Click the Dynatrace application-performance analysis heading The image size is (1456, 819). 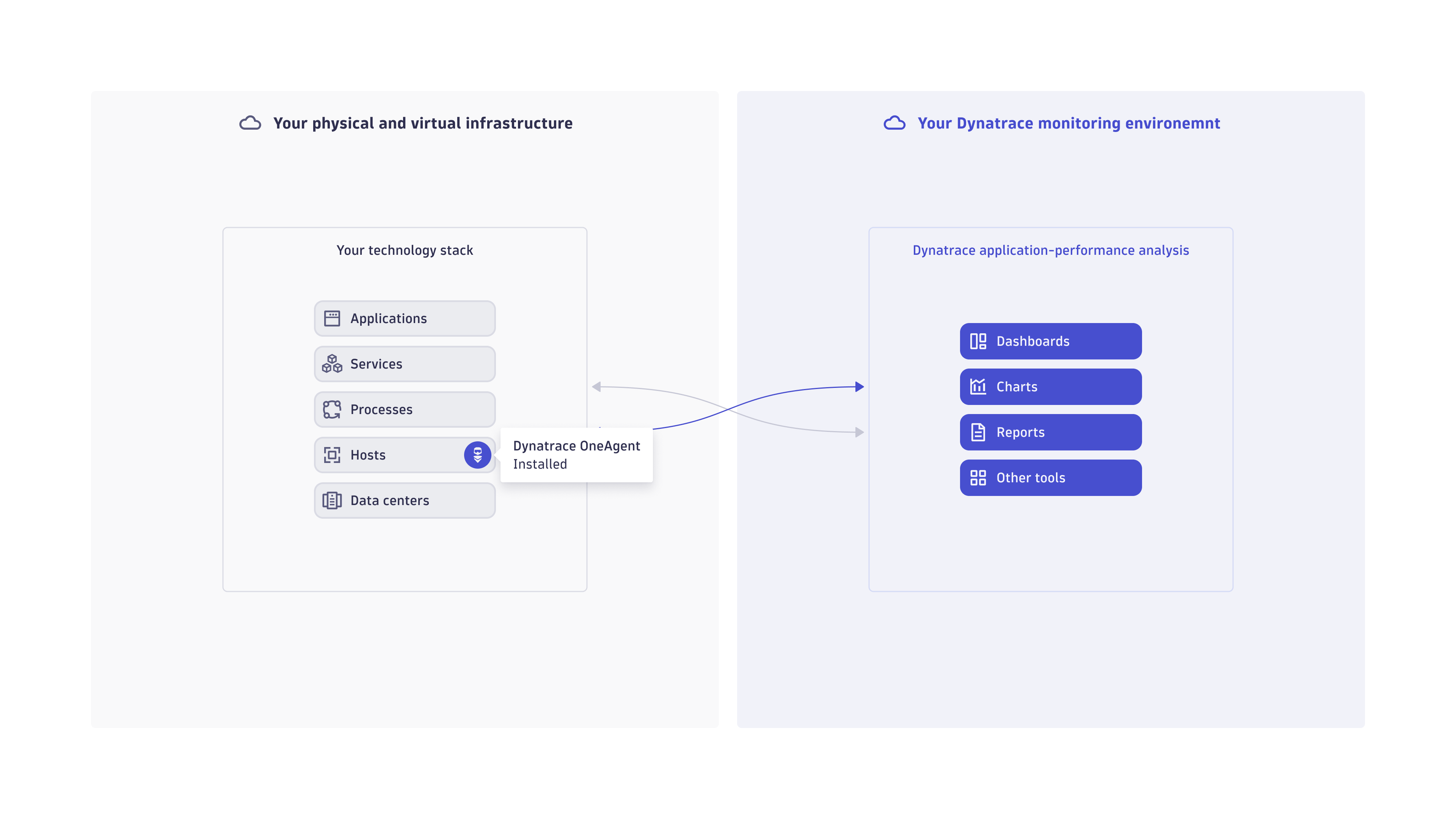pyautogui.click(x=1051, y=250)
